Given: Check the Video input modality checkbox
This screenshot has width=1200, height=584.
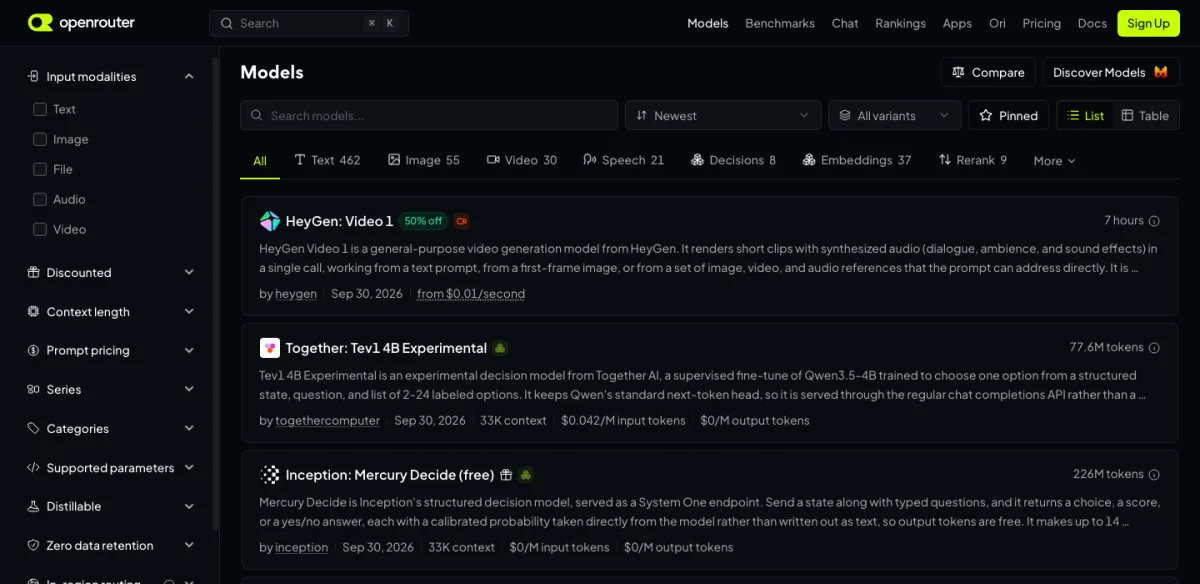Looking at the screenshot, I should [40, 229].
